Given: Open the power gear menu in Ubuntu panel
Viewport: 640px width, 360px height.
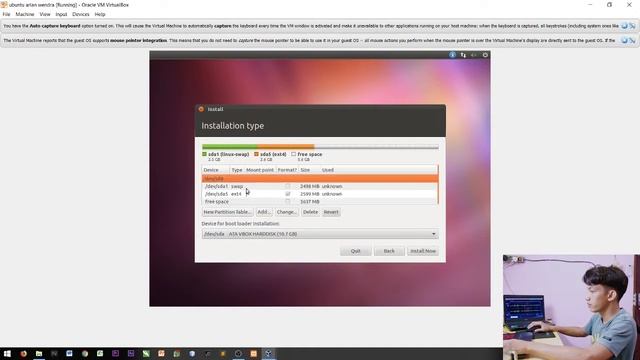Looking at the screenshot, I should pos(485,55).
